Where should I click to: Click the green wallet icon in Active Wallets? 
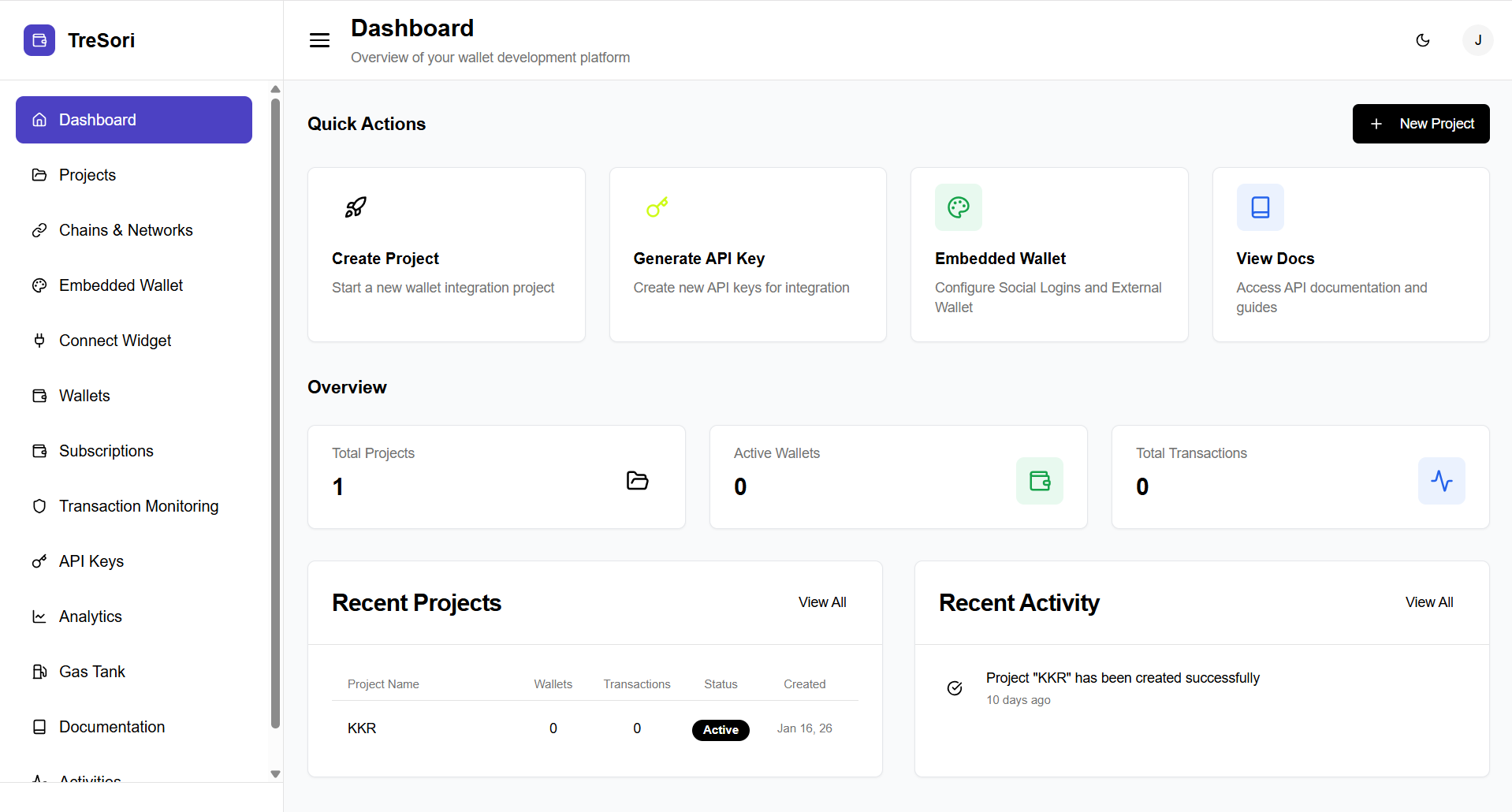click(1039, 481)
